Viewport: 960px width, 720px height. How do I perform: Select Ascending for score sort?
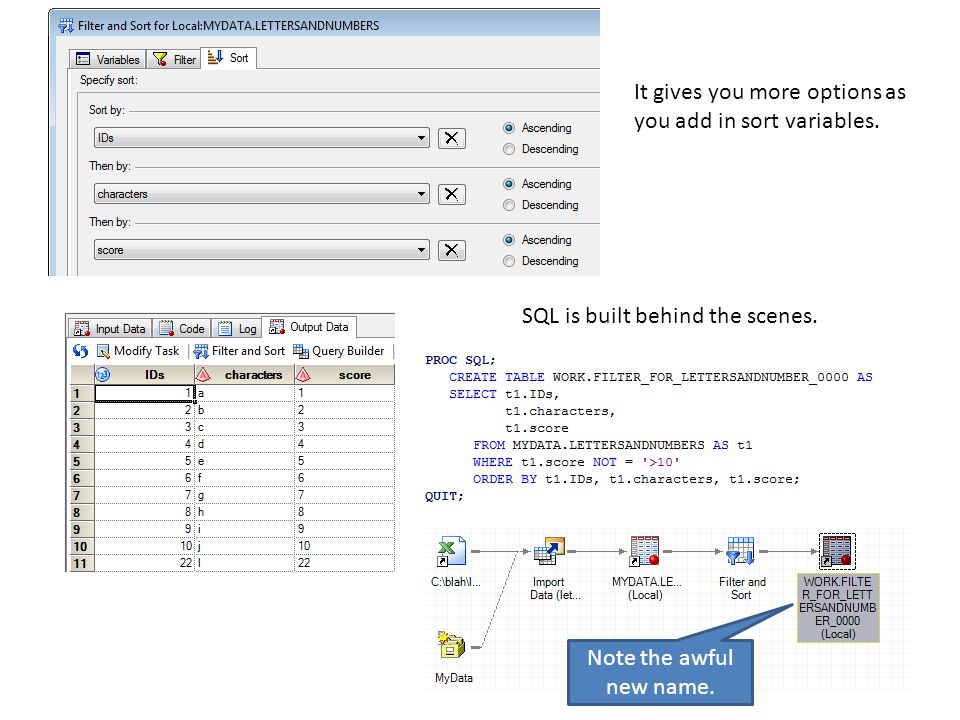coord(509,240)
